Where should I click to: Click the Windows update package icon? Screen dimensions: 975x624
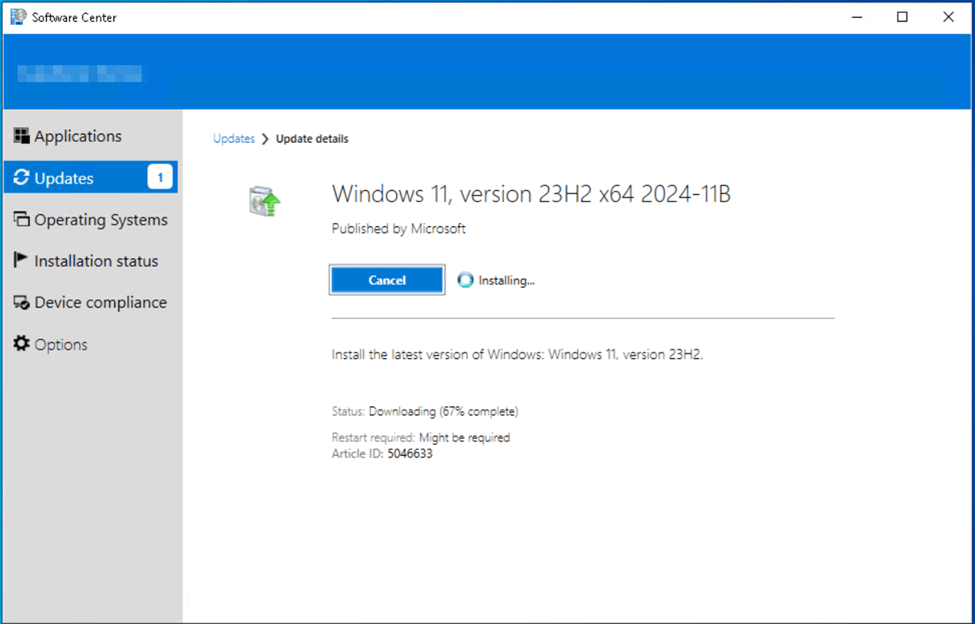pos(264,201)
